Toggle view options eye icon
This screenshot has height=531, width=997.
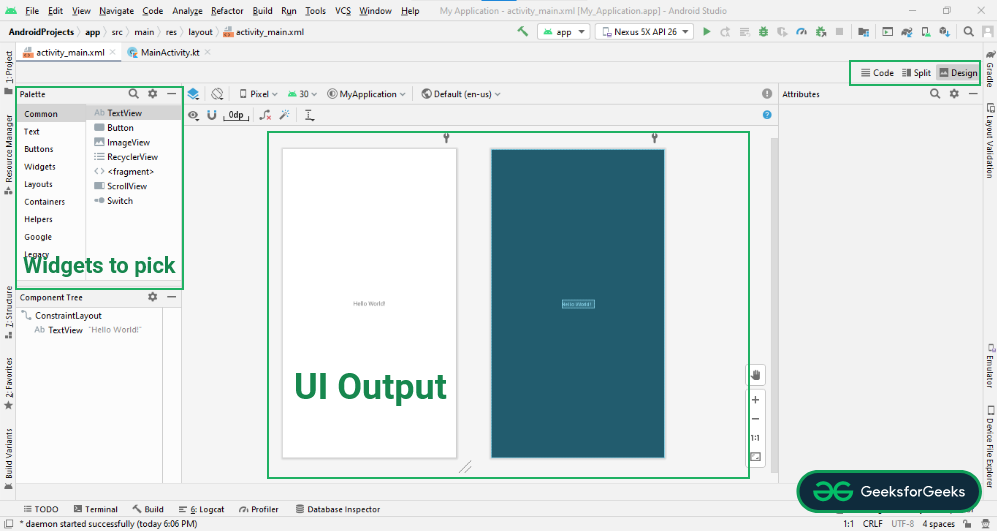point(194,115)
